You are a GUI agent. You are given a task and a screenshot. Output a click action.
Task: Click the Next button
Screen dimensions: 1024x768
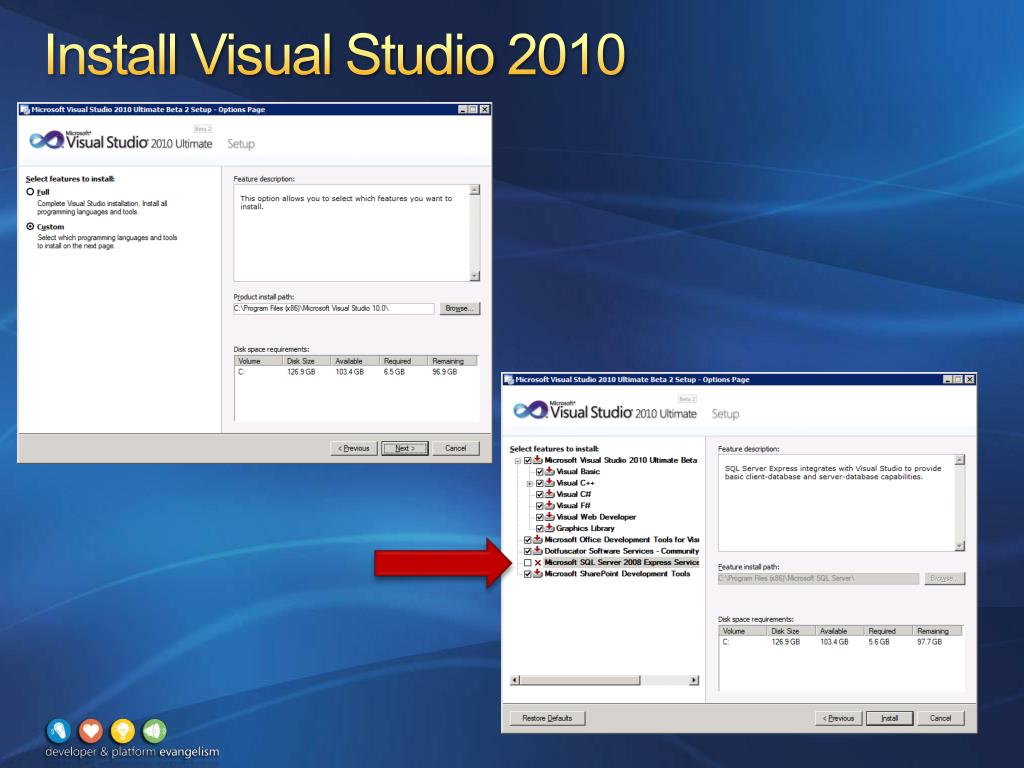pos(405,448)
